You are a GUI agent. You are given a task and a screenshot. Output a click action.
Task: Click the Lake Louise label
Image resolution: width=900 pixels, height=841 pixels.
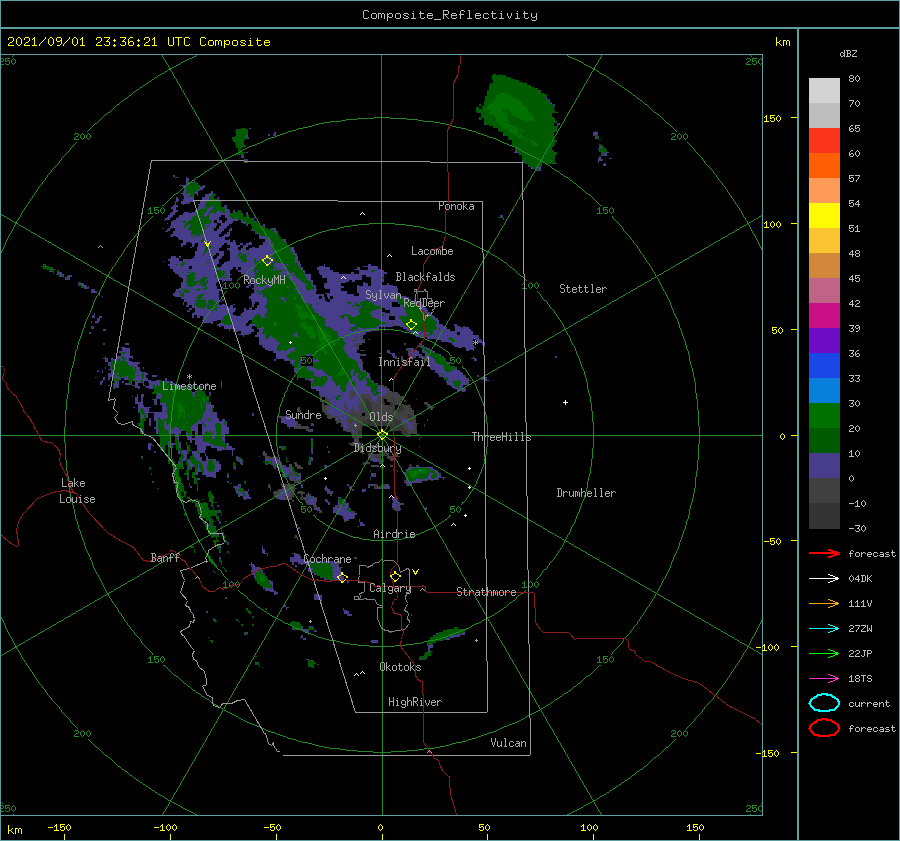click(77, 491)
